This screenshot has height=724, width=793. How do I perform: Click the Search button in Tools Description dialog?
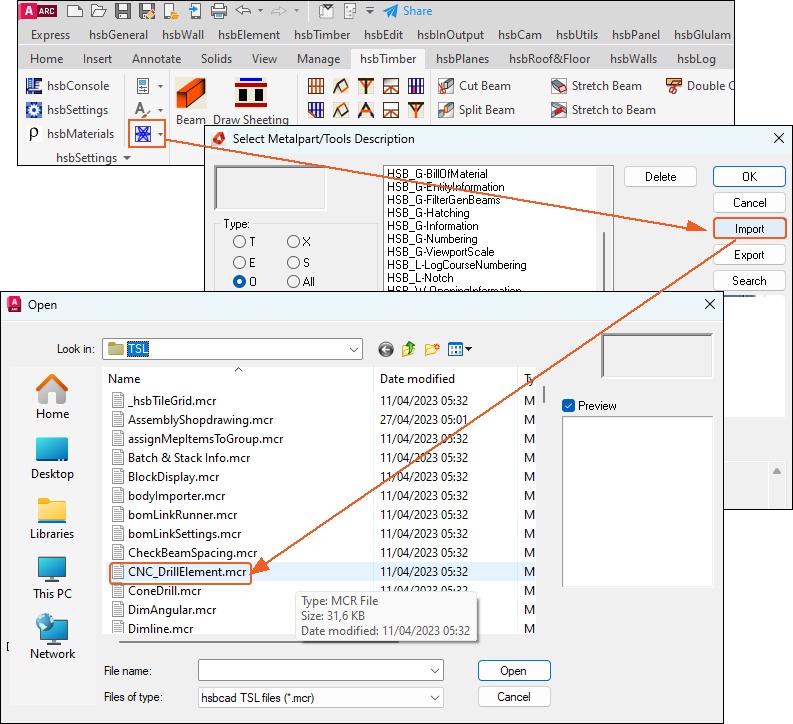749,281
